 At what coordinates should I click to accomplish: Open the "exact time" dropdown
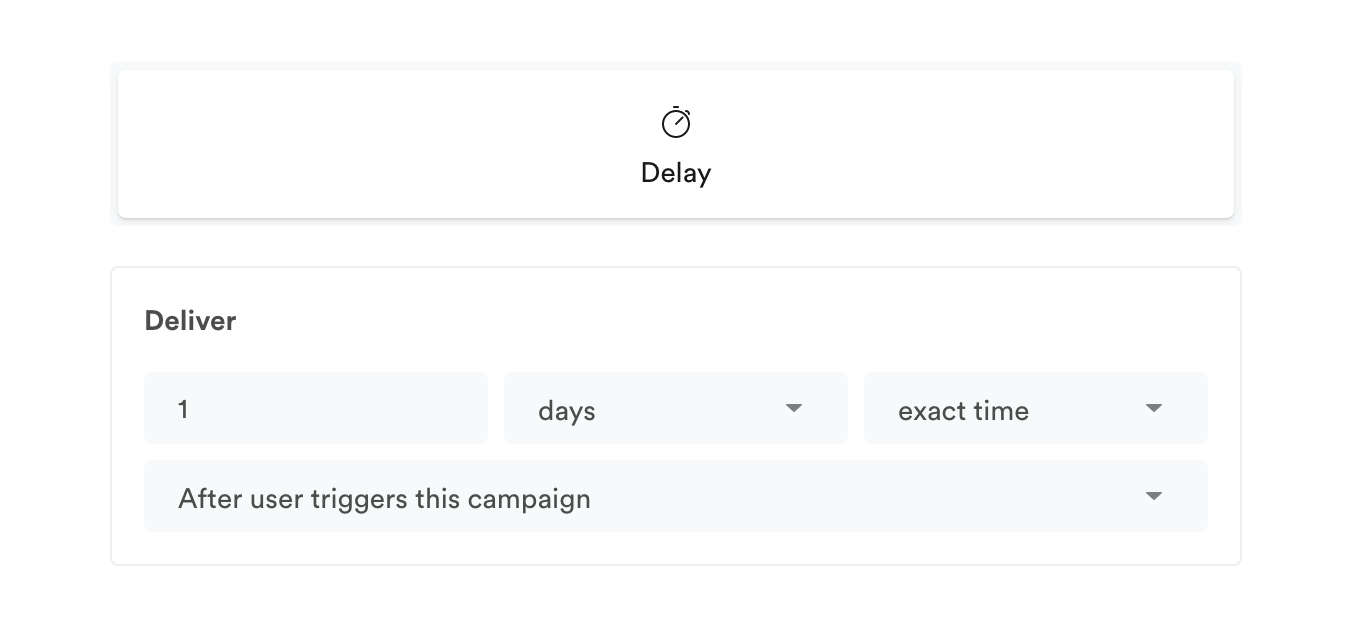(1036, 408)
